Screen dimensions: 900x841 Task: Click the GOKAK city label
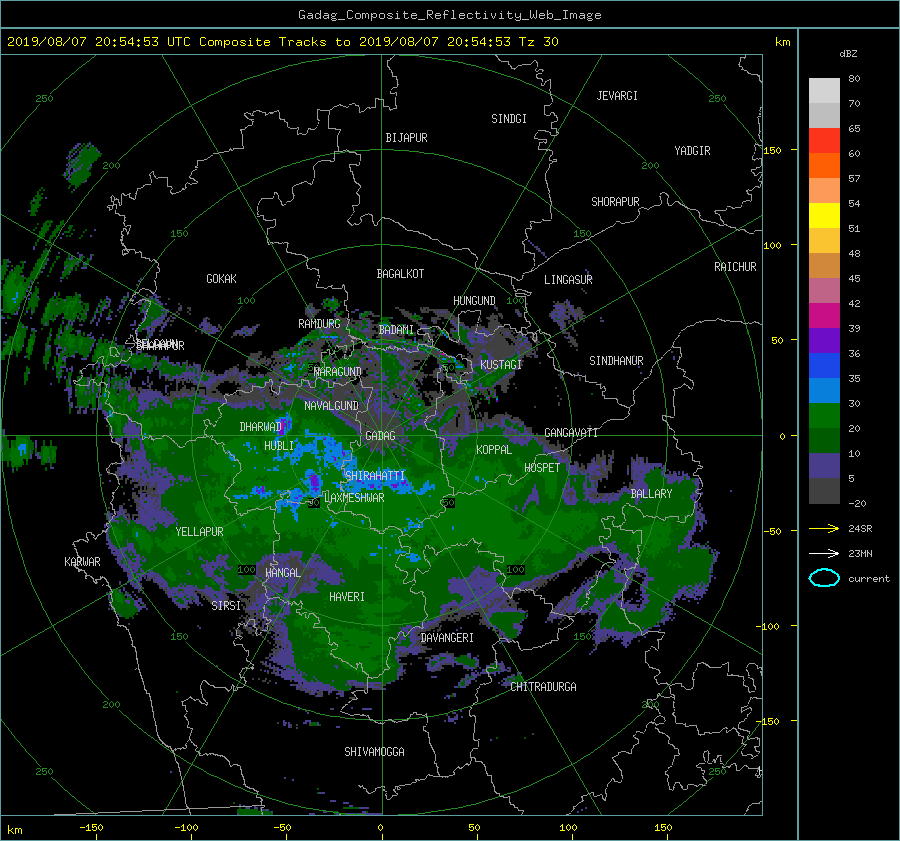point(221,278)
